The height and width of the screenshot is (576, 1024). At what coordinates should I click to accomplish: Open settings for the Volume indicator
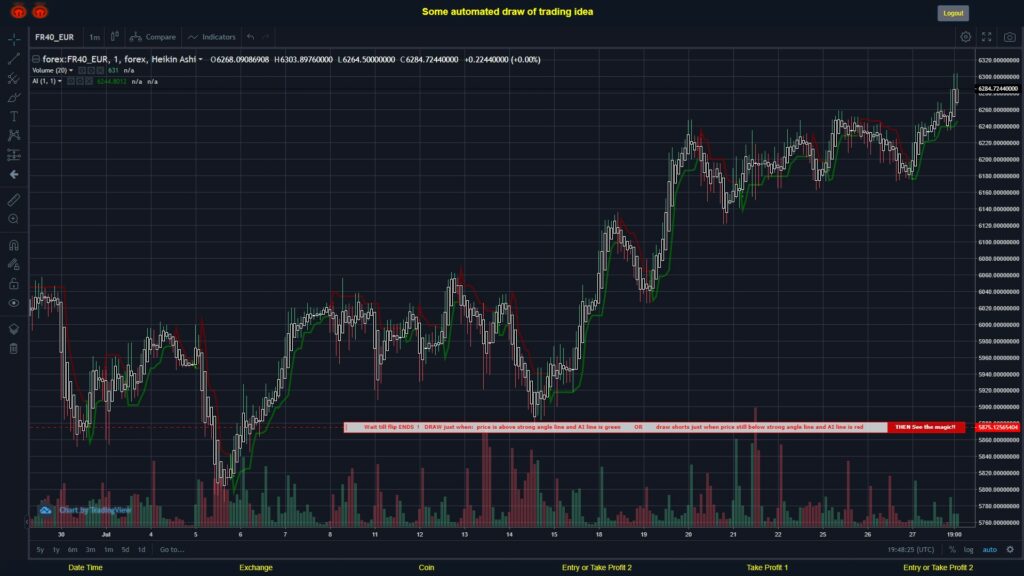(91, 71)
